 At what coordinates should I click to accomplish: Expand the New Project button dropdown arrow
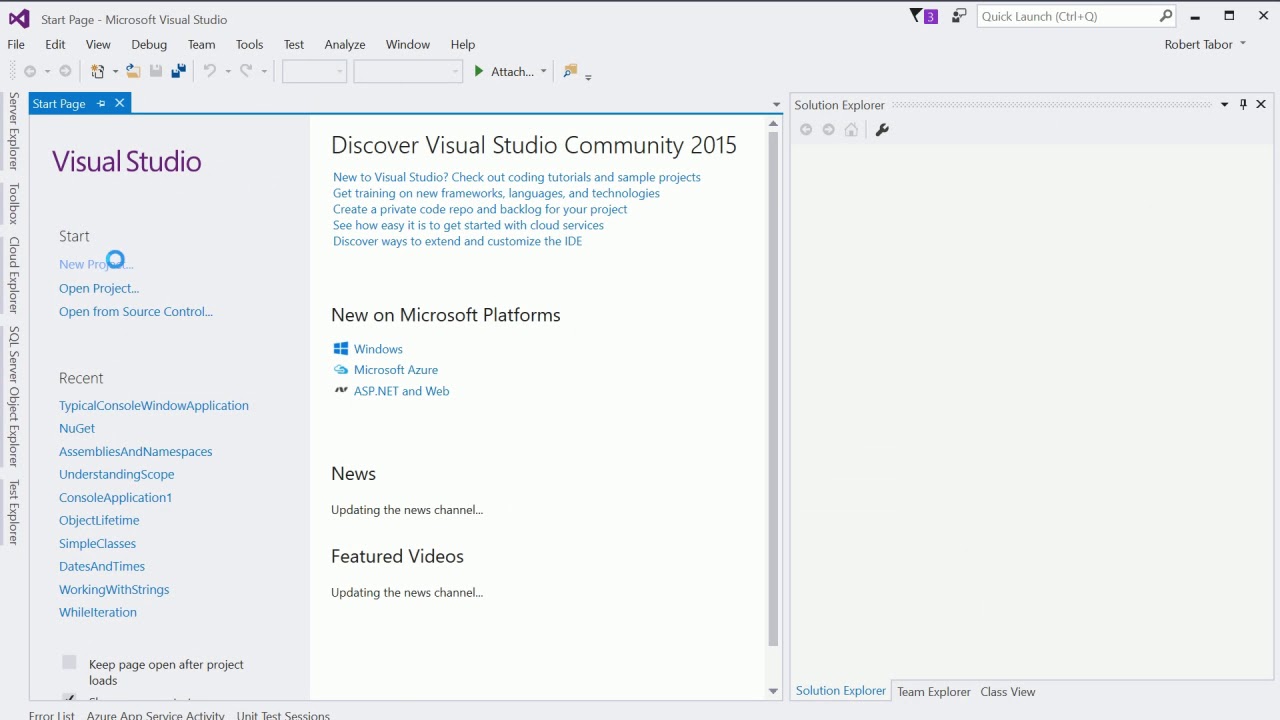115,72
